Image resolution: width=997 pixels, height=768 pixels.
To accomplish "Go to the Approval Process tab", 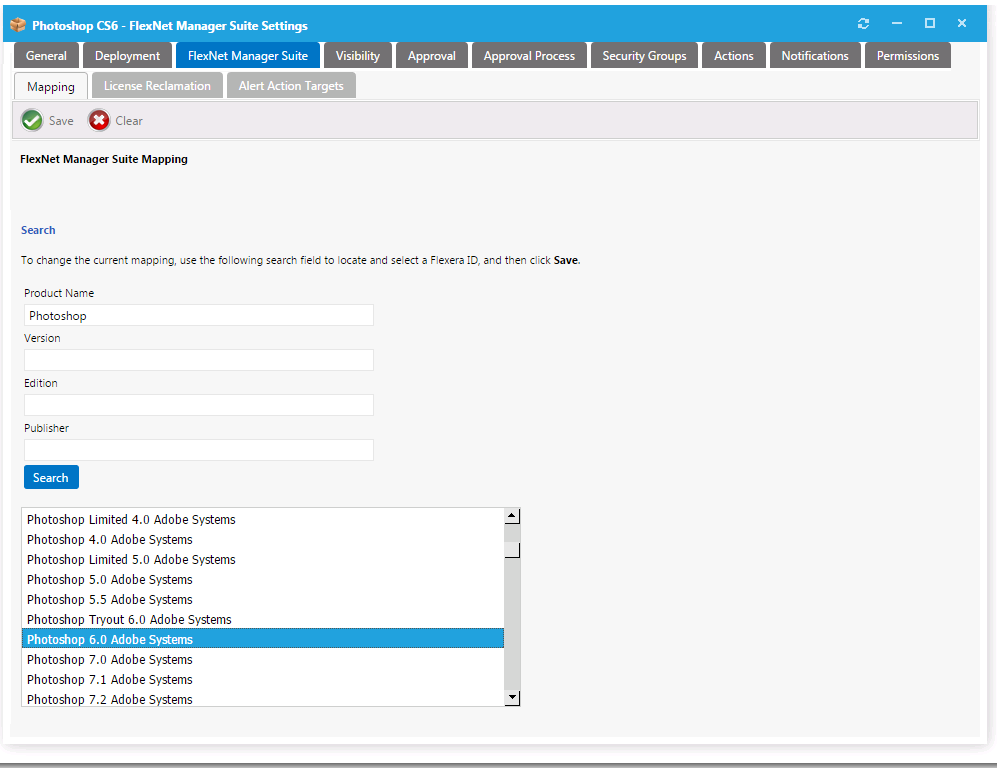I will coord(529,56).
